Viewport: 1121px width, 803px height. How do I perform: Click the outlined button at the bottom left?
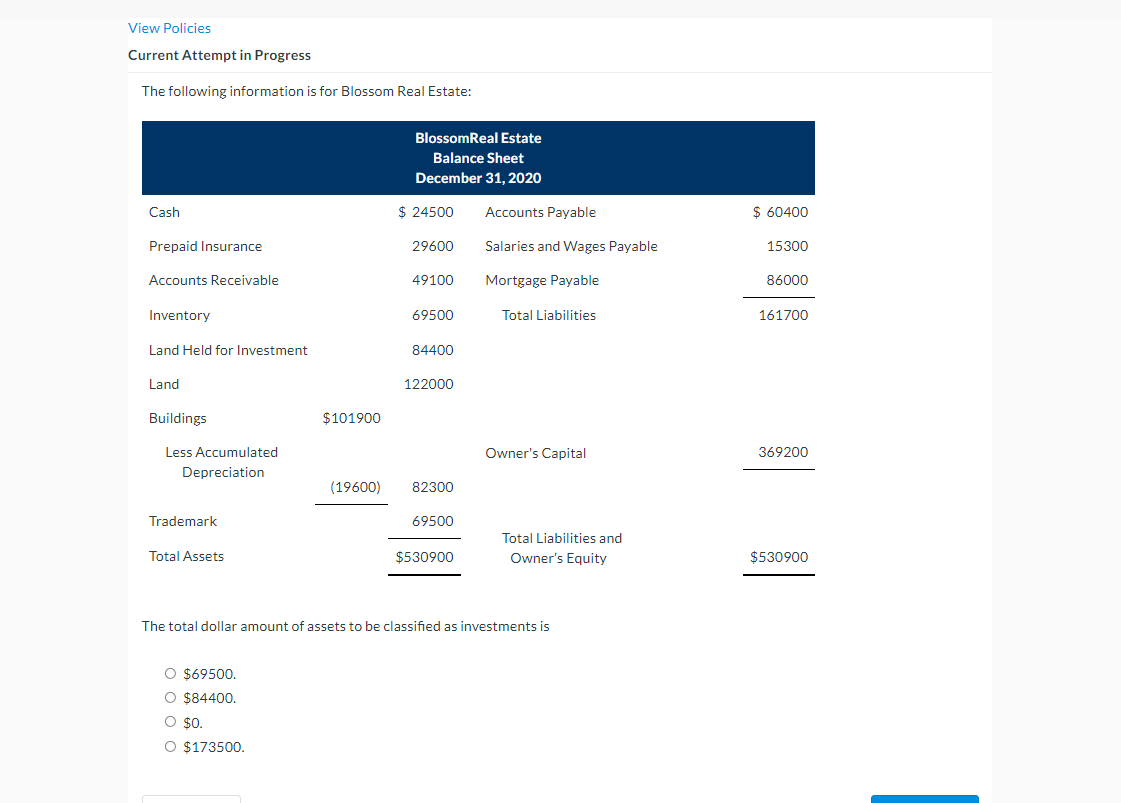coord(191,800)
